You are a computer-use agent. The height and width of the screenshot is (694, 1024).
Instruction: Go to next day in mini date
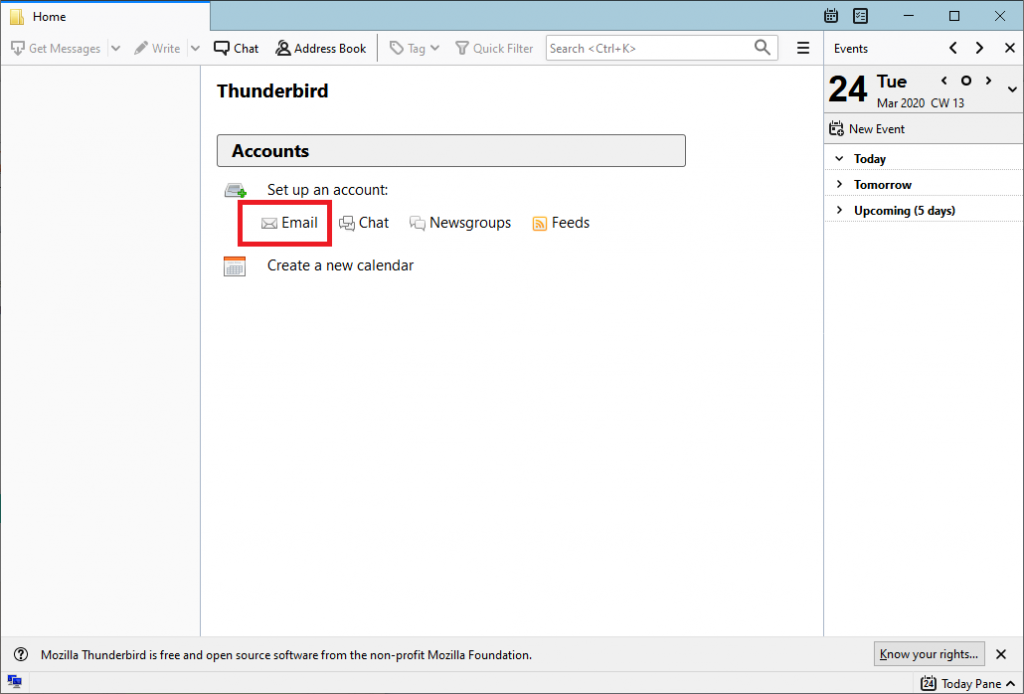point(989,81)
